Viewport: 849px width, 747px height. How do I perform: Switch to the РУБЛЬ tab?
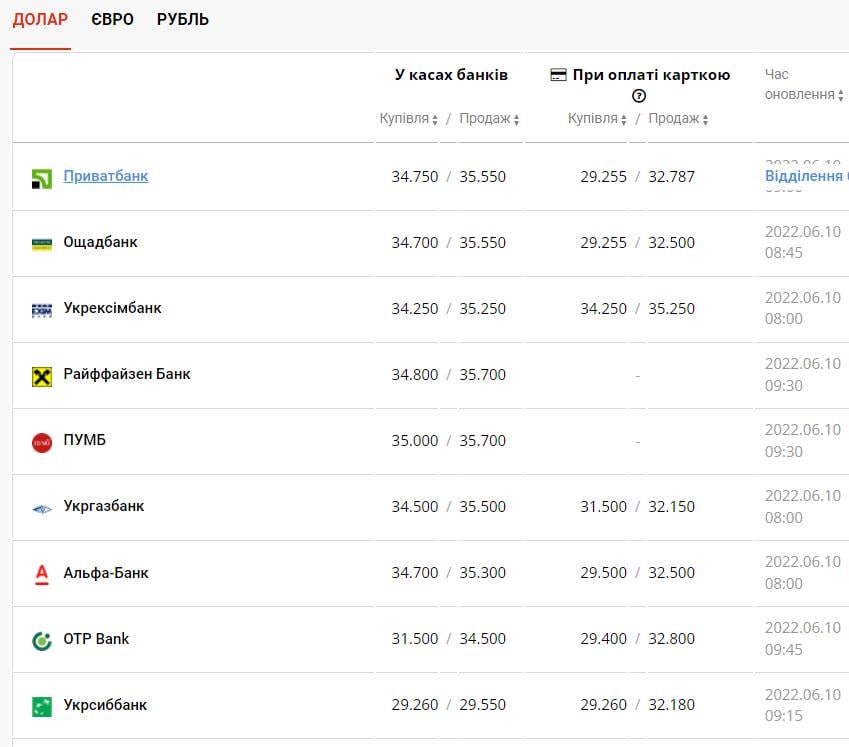[x=183, y=20]
